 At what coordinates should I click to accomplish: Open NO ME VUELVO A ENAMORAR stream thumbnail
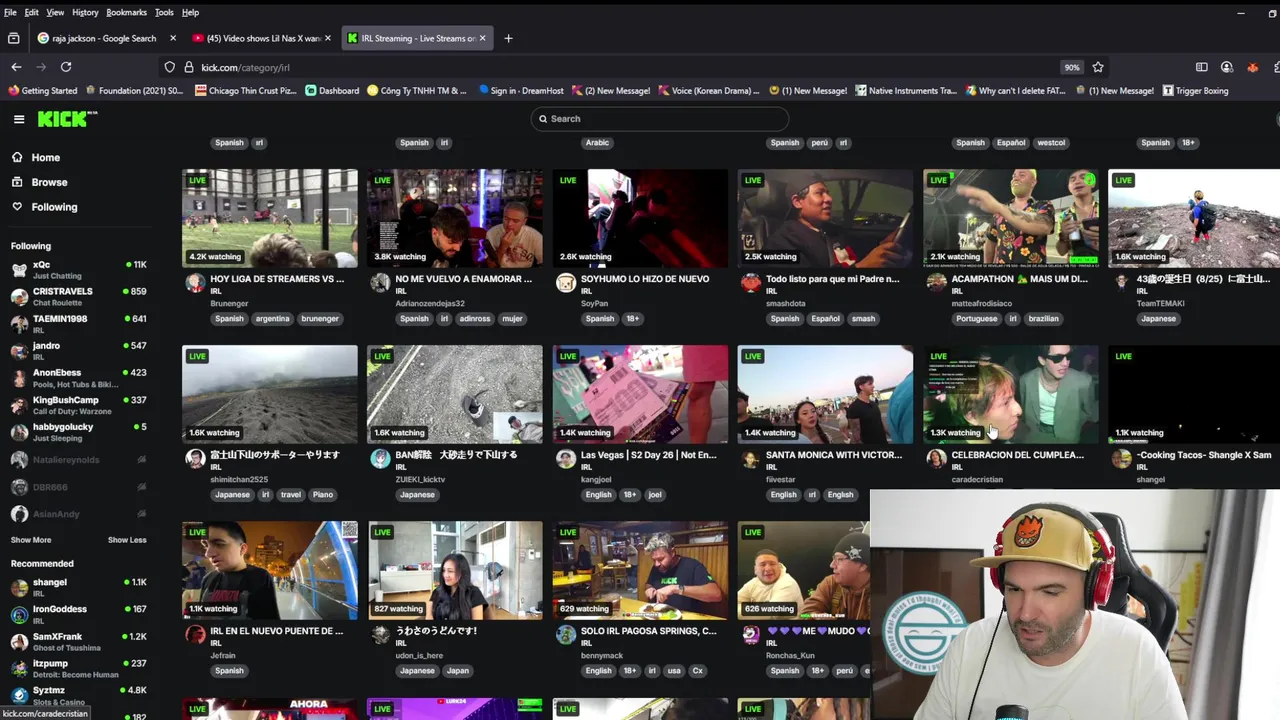[x=455, y=218]
